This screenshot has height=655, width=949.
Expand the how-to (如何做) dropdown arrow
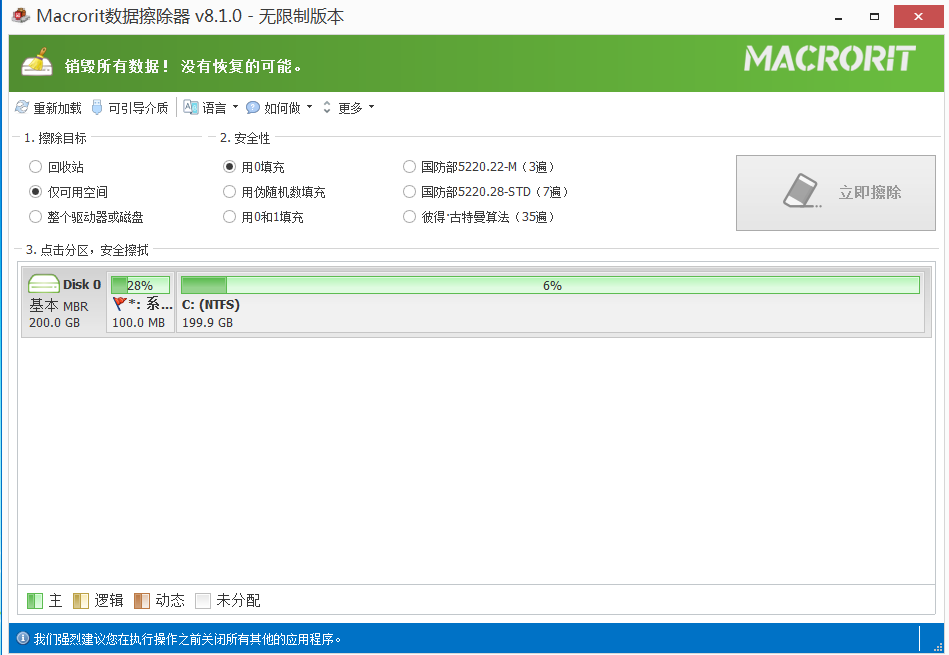pos(309,107)
